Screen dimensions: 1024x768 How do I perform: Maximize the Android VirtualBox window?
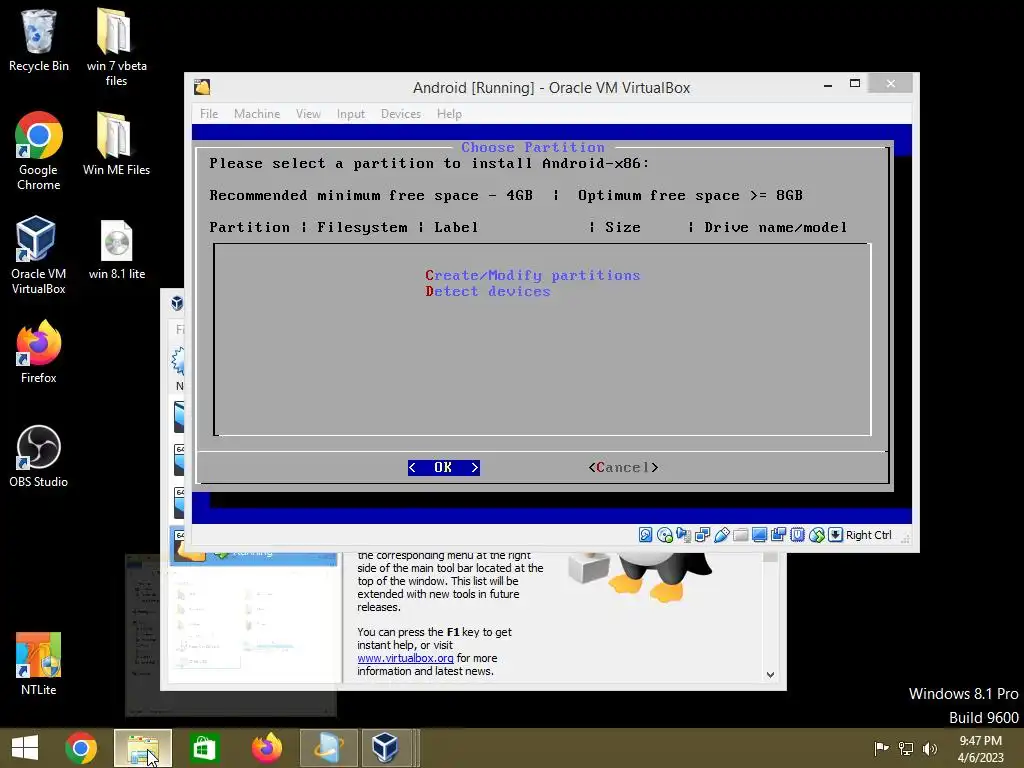pos(855,84)
